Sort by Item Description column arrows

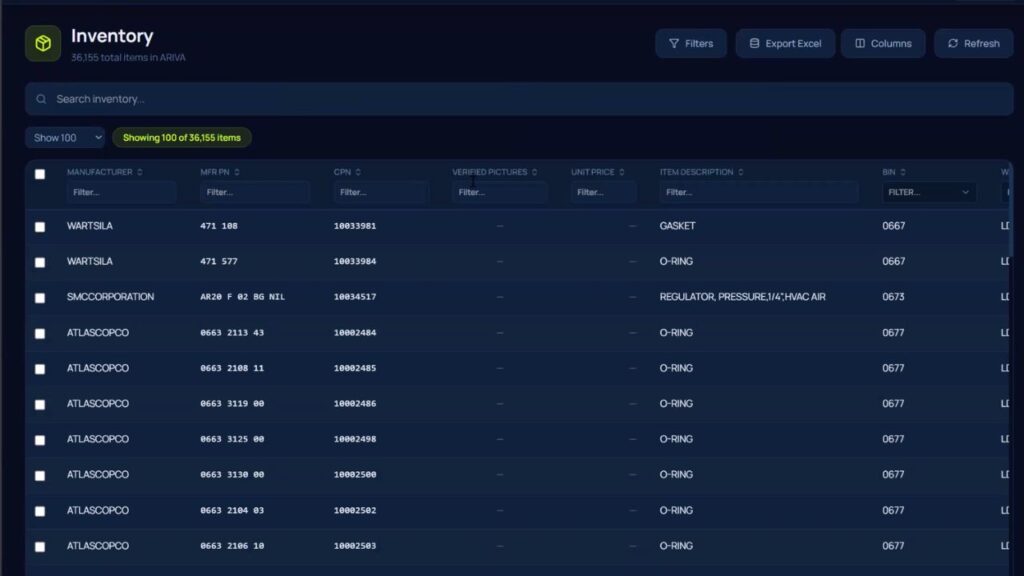tap(741, 172)
